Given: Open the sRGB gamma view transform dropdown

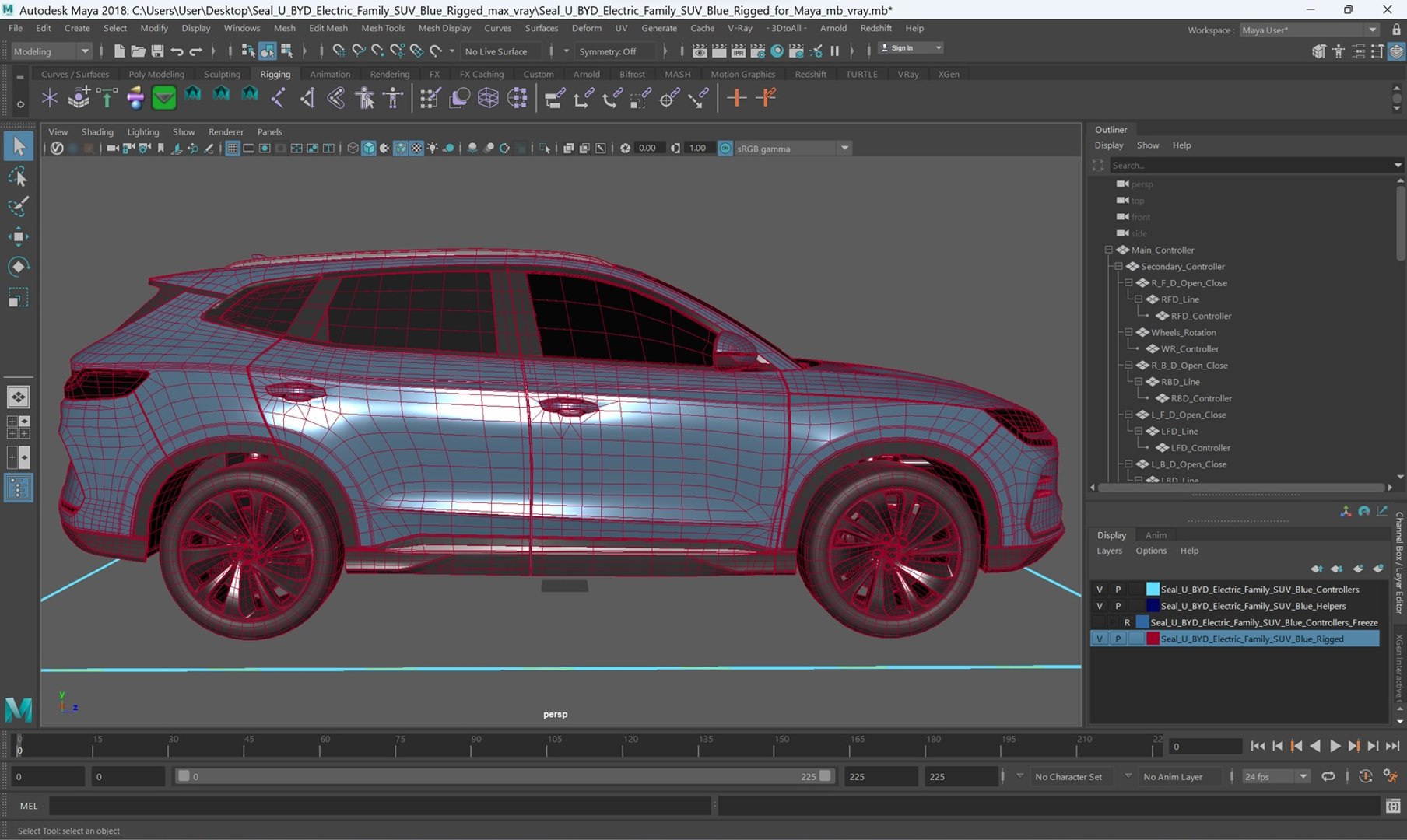Looking at the screenshot, I should tap(792, 148).
